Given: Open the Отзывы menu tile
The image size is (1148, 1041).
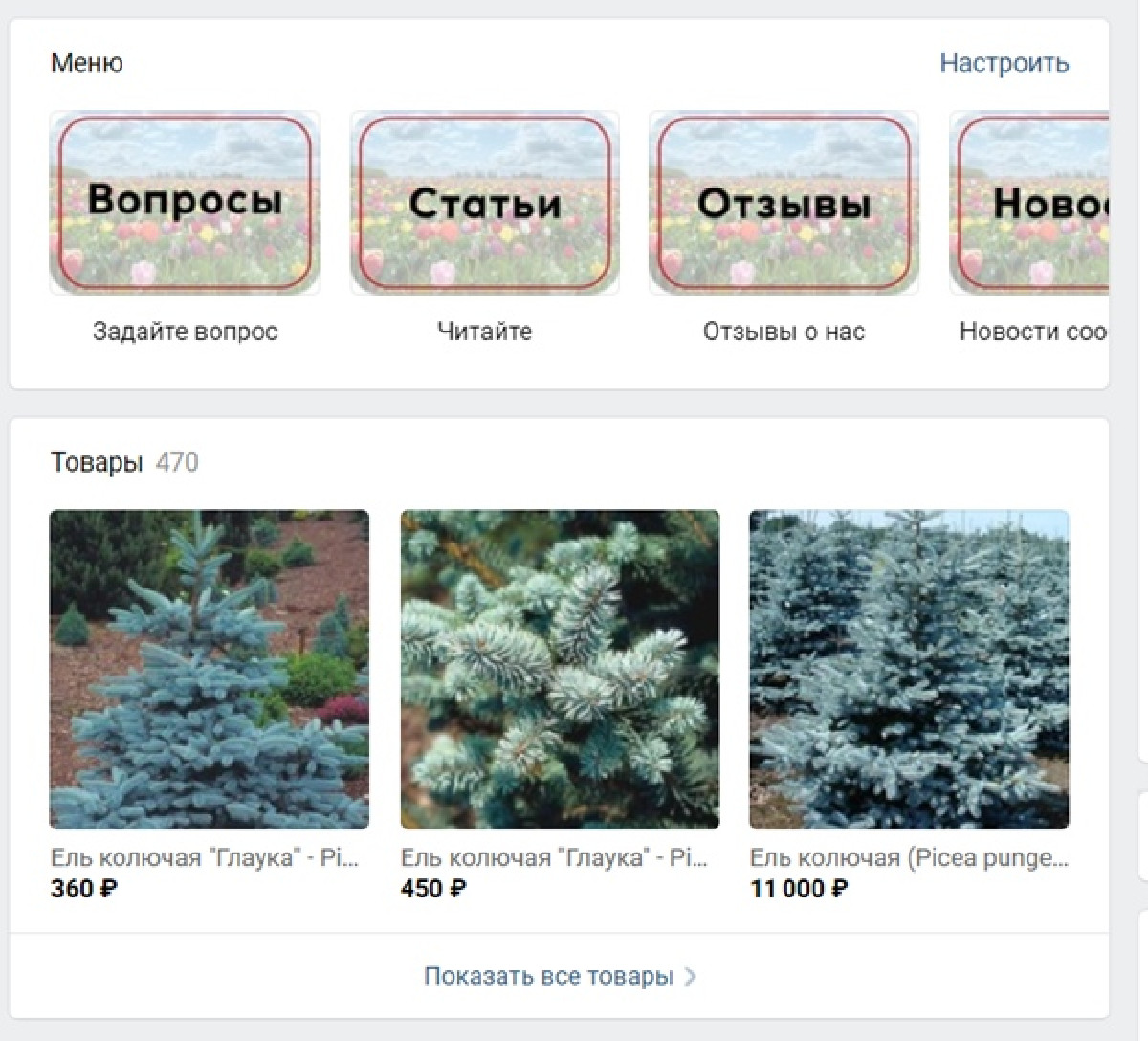Looking at the screenshot, I should coord(784,203).
